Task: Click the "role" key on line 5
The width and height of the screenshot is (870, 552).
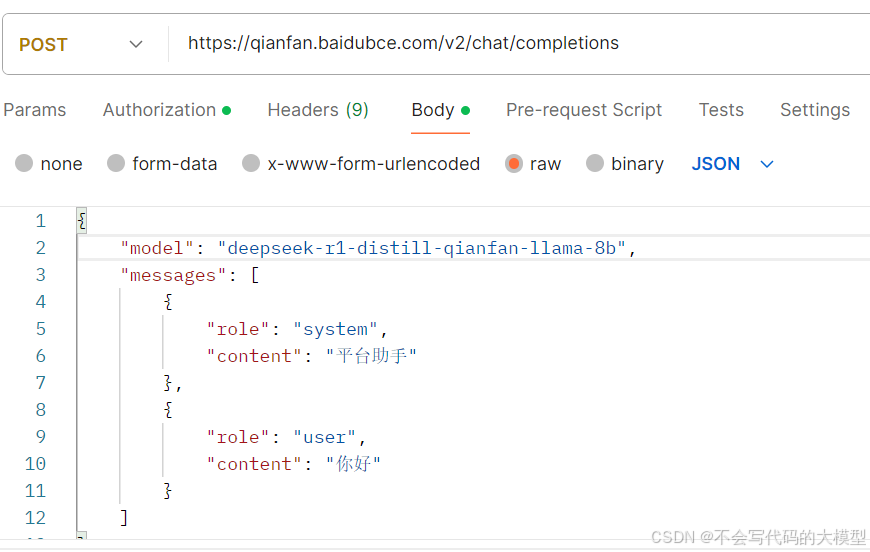Action: [238, 329]
